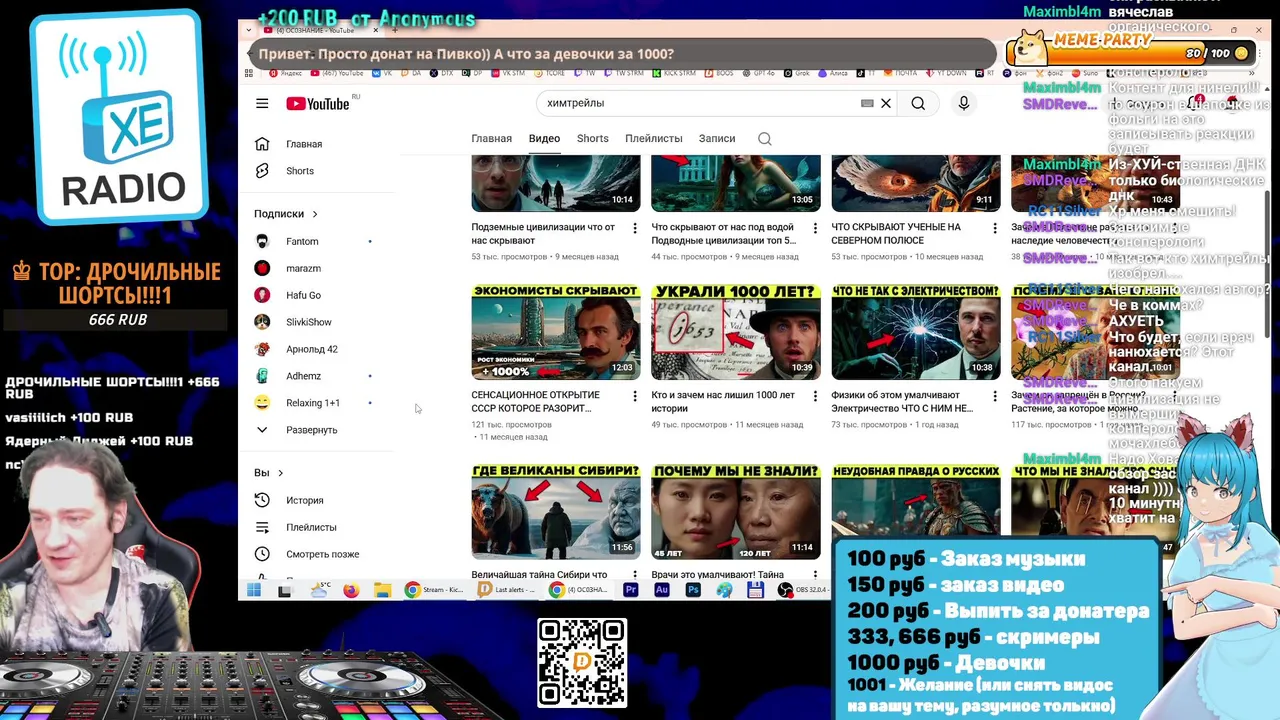Open the Fantom channel avatar
The height and width of the screenshot is (720, 1280).
pyautogui.click(x=262, y=241)
